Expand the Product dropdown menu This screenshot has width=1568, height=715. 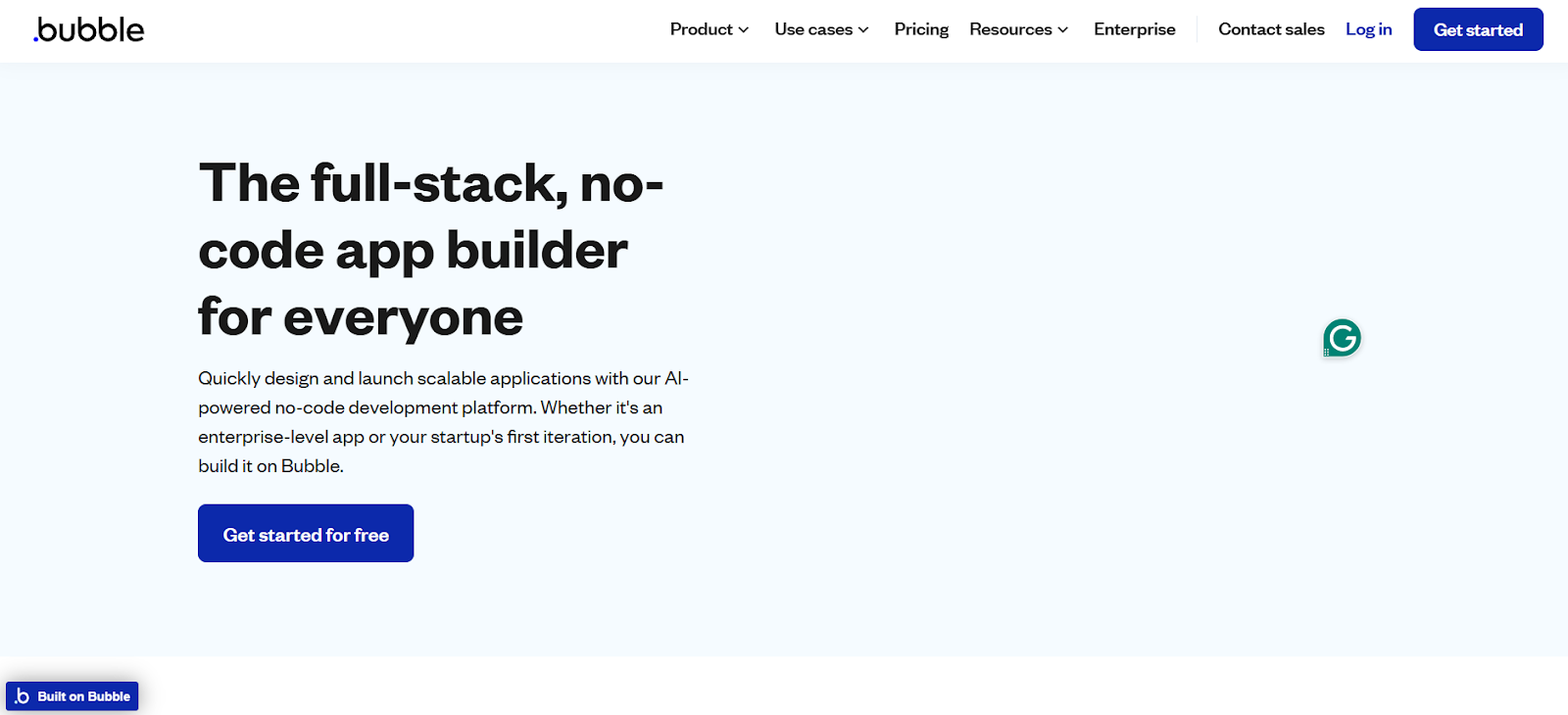point(710,29)
